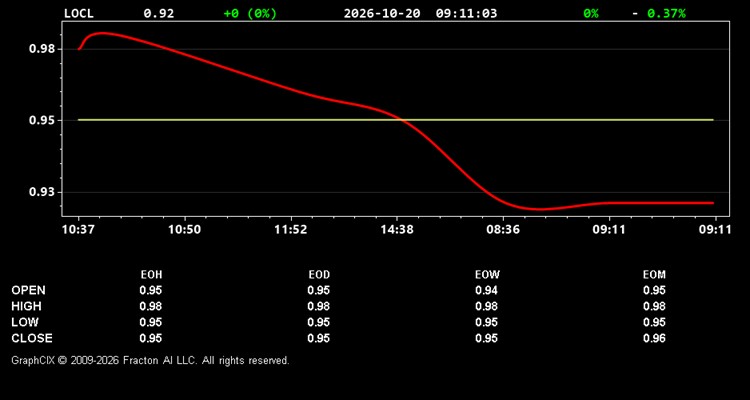Viewport: 750px width, 400px height.
Task: Click the OPEN value in the EOM column
Action: tap(654, 290)
